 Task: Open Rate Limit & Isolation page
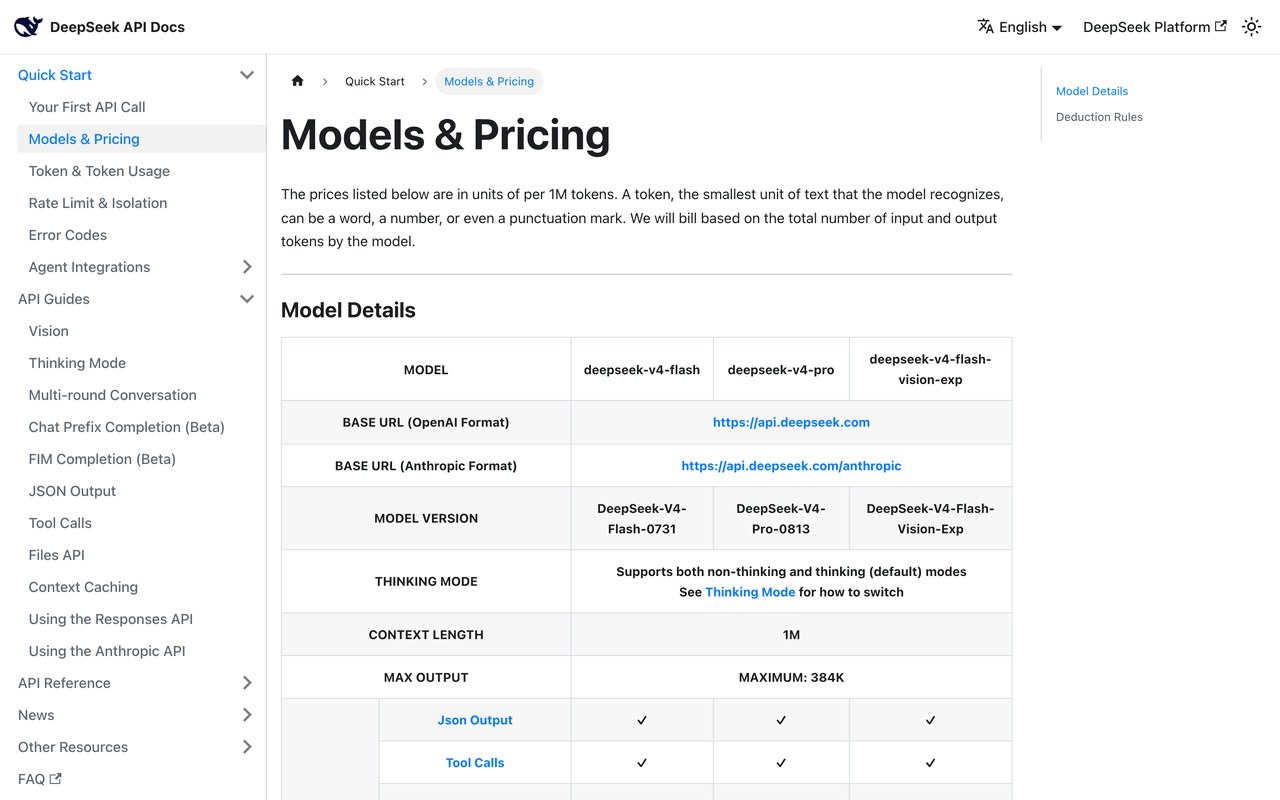pyautogui.click(x=98, y=203)
